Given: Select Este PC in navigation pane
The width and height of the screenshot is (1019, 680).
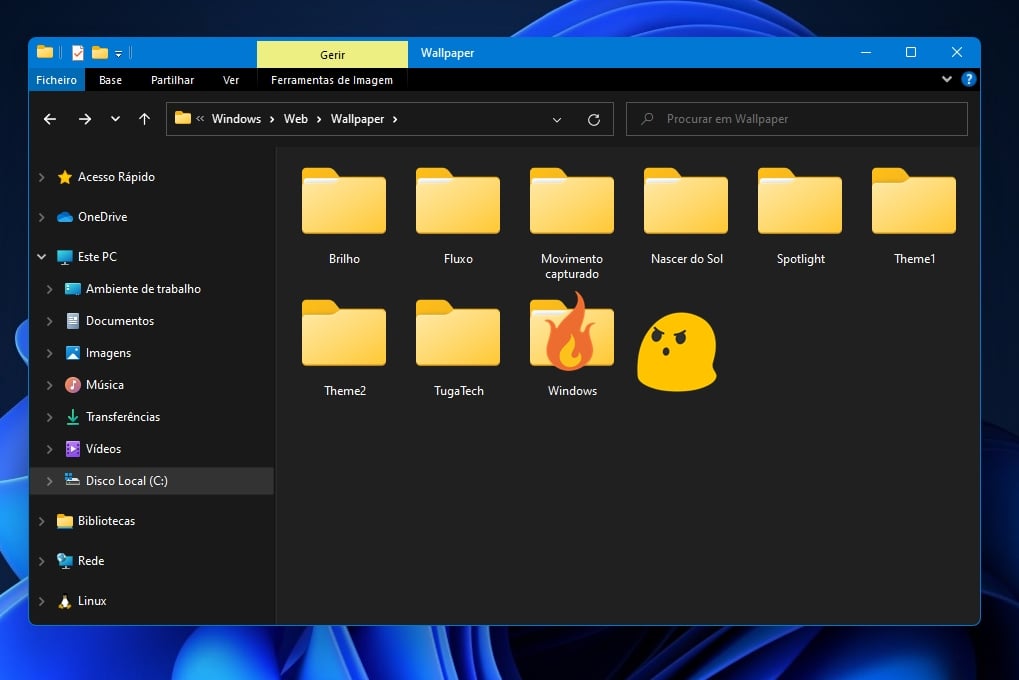Looking at the screenshot, I should [x=97, y=257].
